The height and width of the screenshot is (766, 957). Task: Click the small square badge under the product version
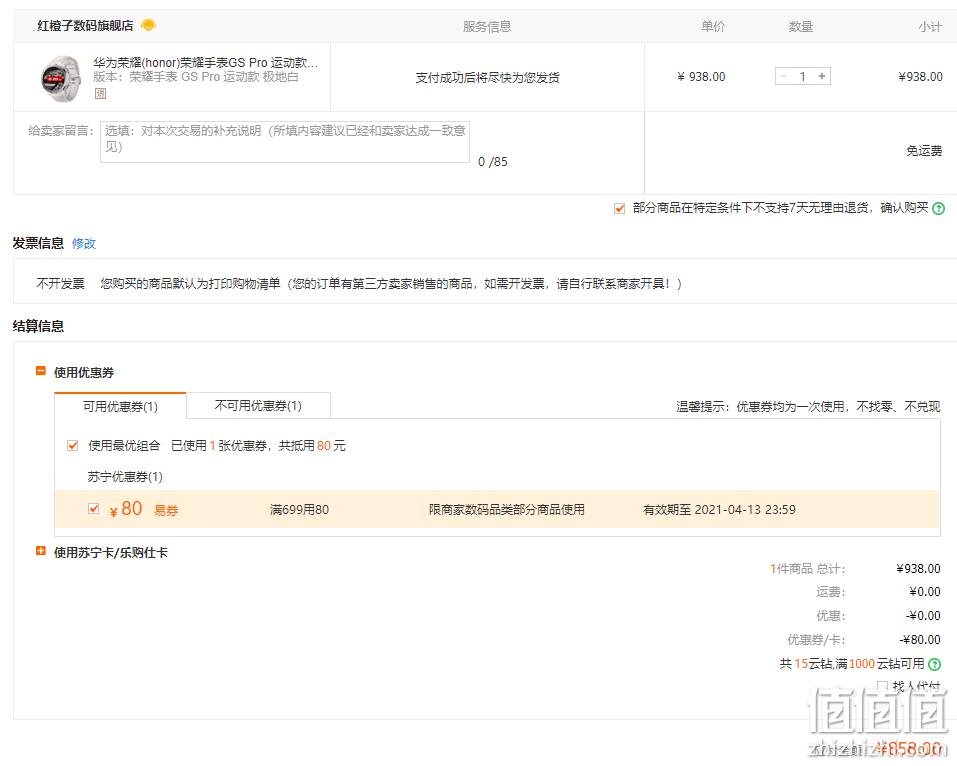[x=100, y=93]
